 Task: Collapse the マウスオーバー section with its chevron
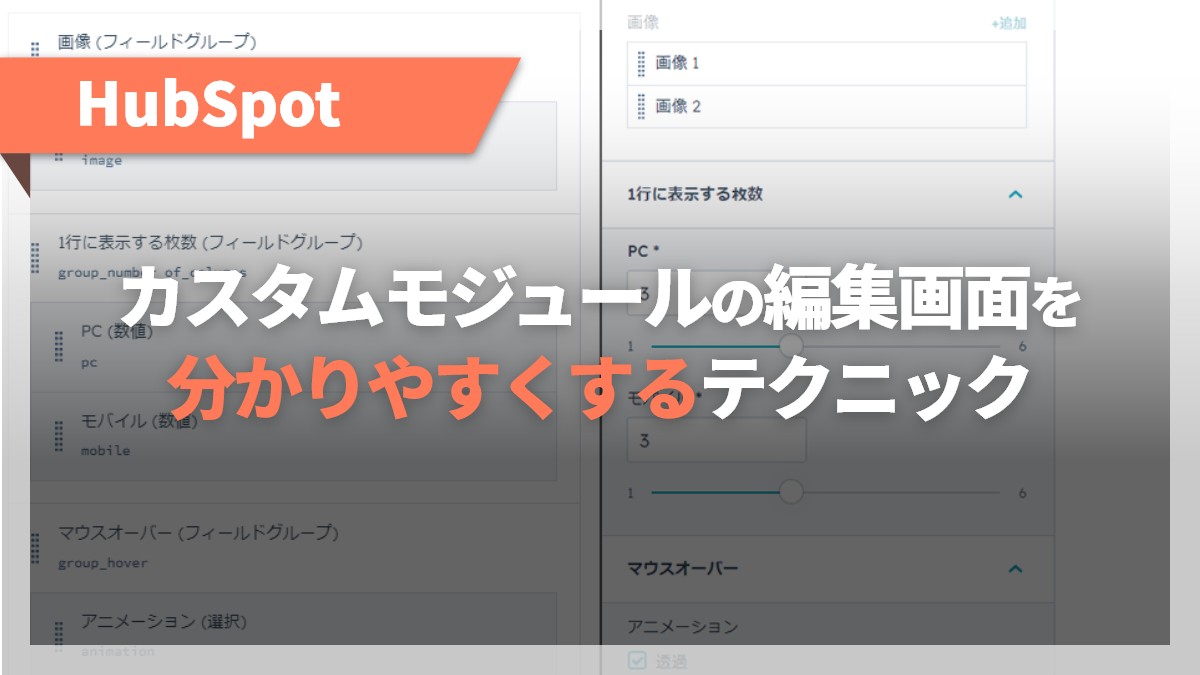1015,568
